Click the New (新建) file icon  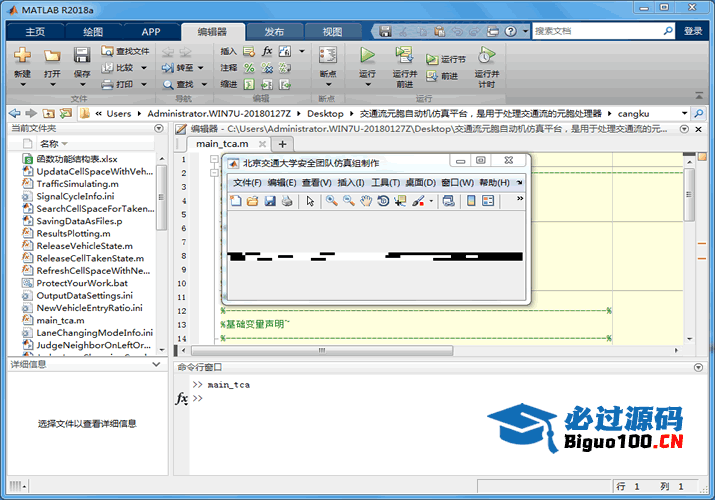coord(22,56)
